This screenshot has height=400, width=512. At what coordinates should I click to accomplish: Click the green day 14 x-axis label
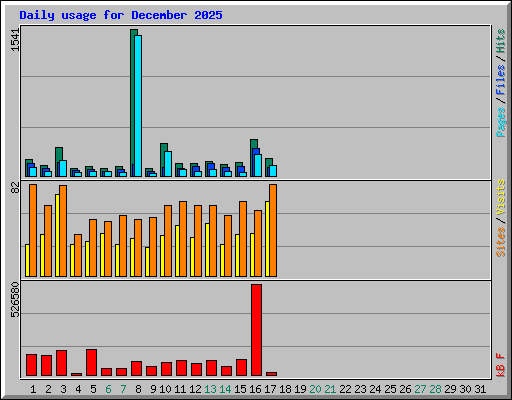pos(225,389)
